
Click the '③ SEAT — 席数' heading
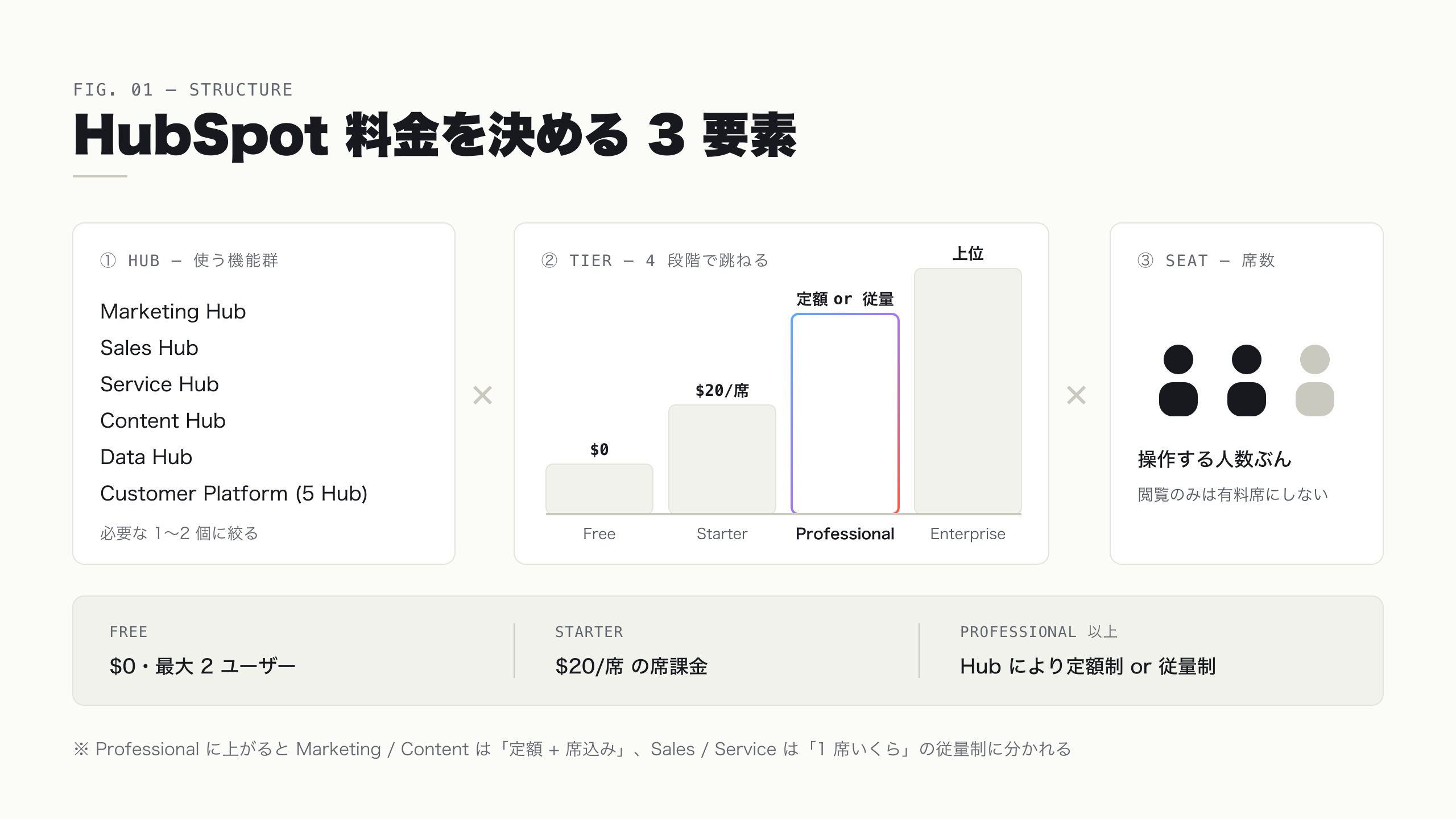coord(1206,260)
